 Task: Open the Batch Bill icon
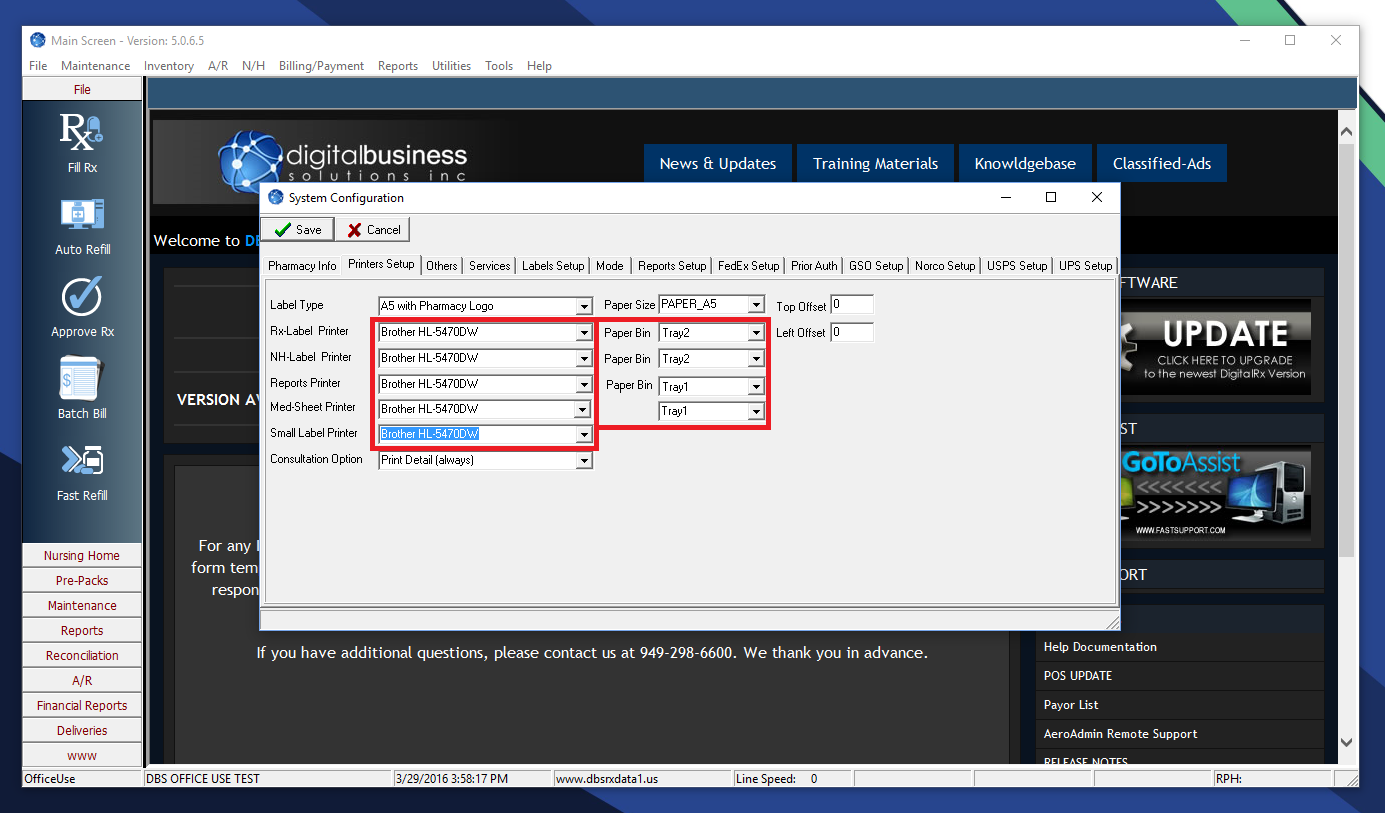click(82, 379)
